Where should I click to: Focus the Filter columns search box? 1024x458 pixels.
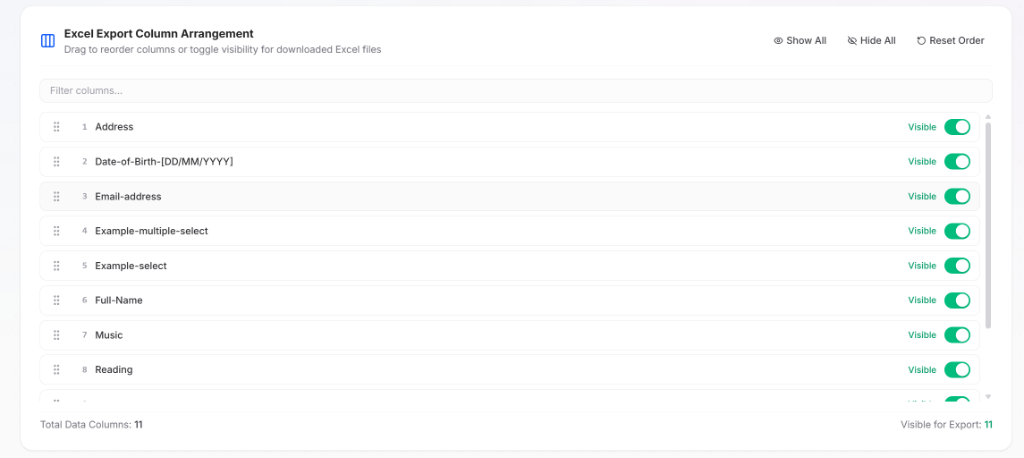tap(516, 91)
